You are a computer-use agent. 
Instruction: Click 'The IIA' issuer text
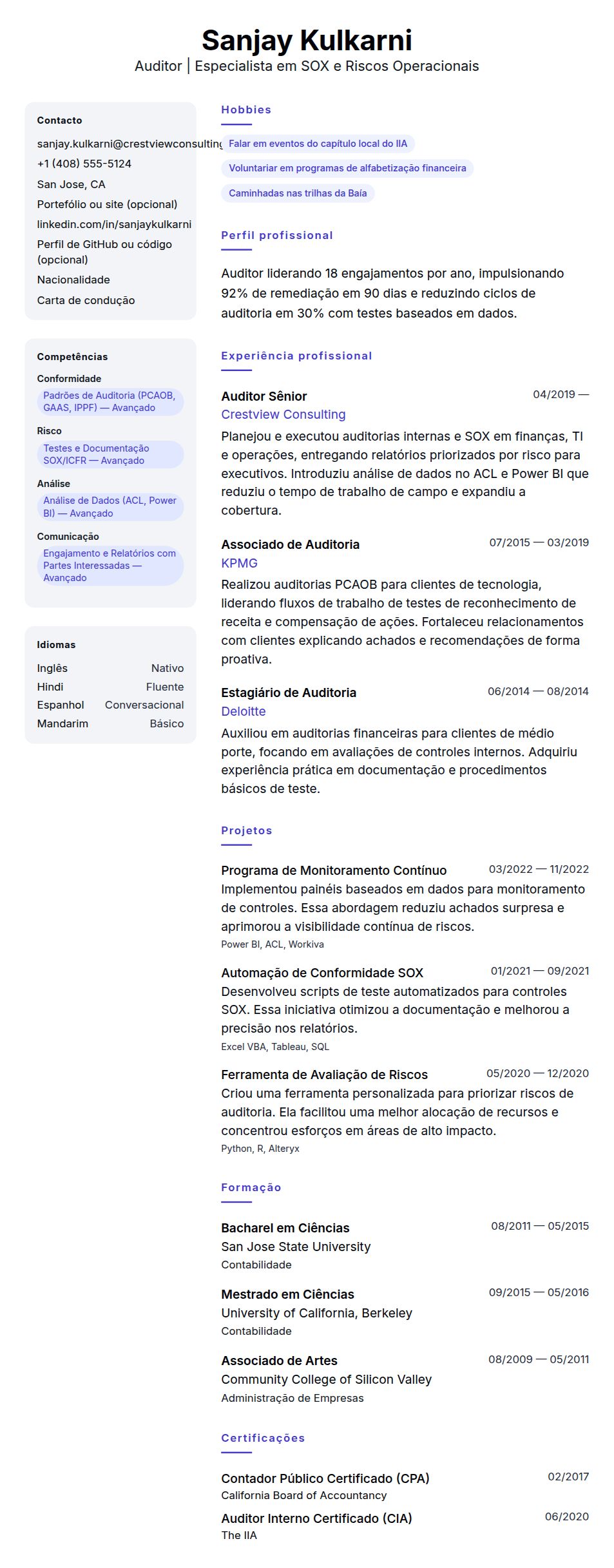[x=239, y=1535]
